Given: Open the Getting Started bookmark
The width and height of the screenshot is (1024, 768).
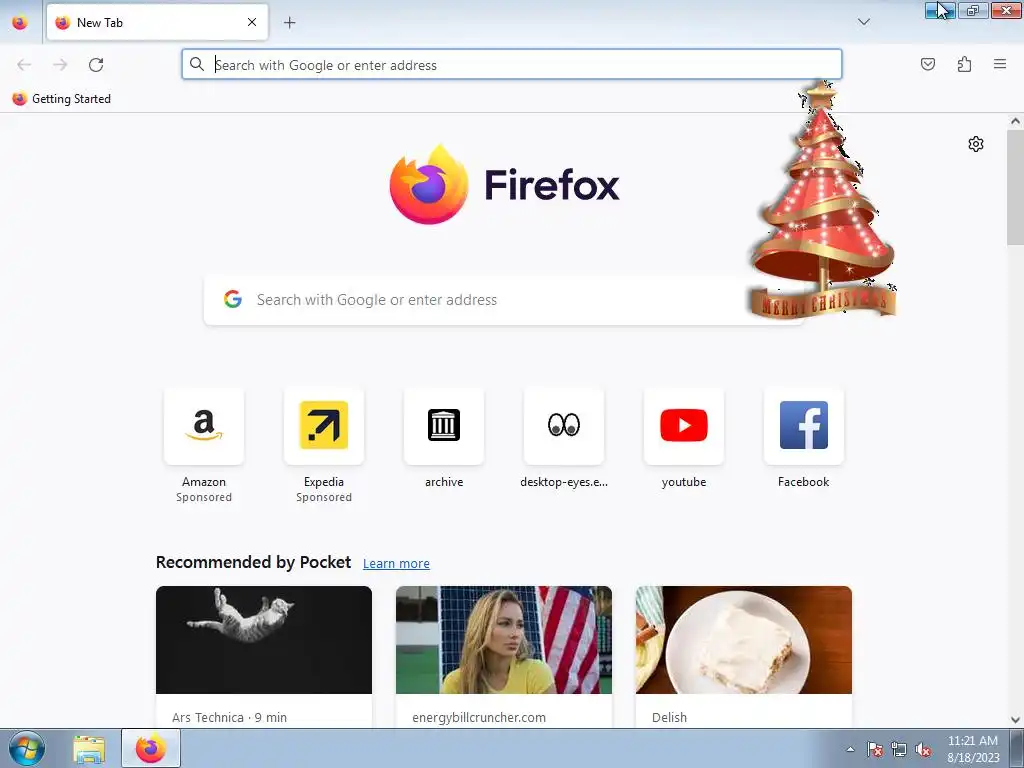Looking at the screenshot, I should pyautogui.click(x=62, y=99).
